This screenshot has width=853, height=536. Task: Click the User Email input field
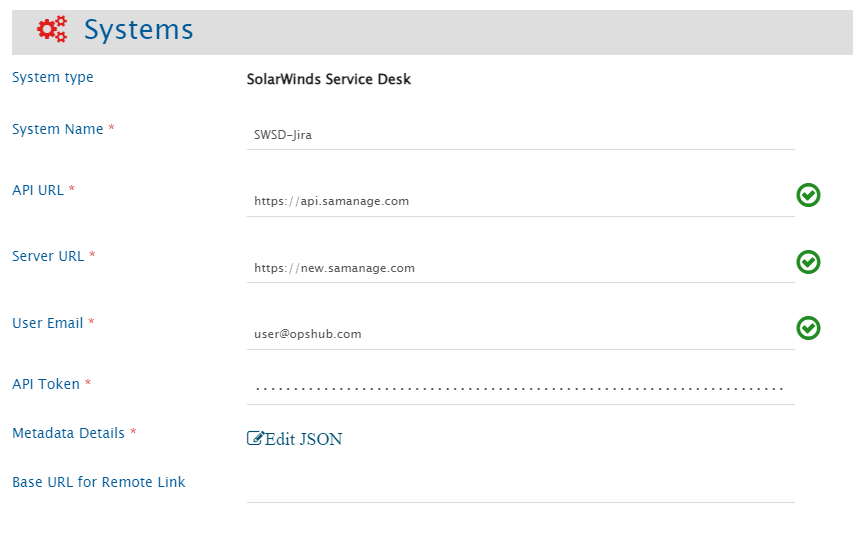pyautogui.click(x=520, y=334)
